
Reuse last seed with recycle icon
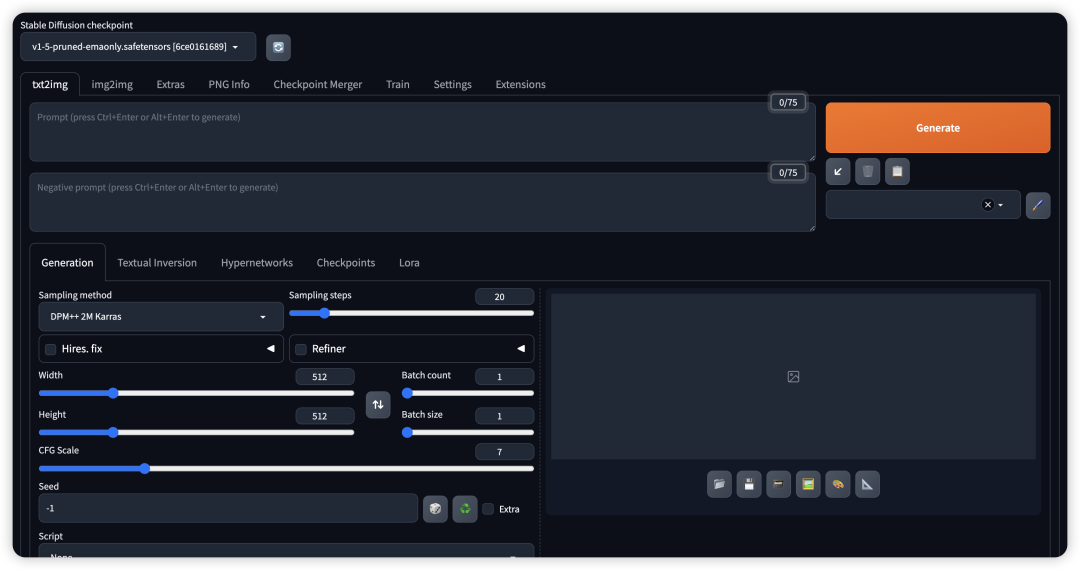pyautogui.click(x=465, y=509)
